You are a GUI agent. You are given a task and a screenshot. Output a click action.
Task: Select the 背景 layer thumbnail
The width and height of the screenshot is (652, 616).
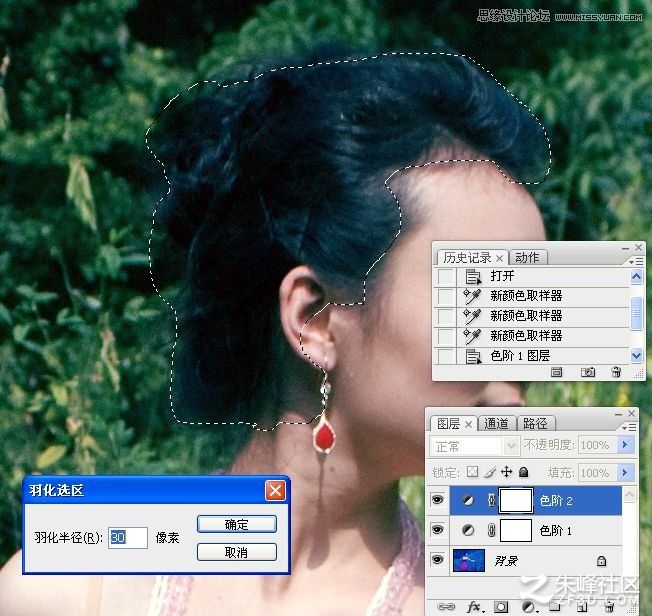(469, 560)
